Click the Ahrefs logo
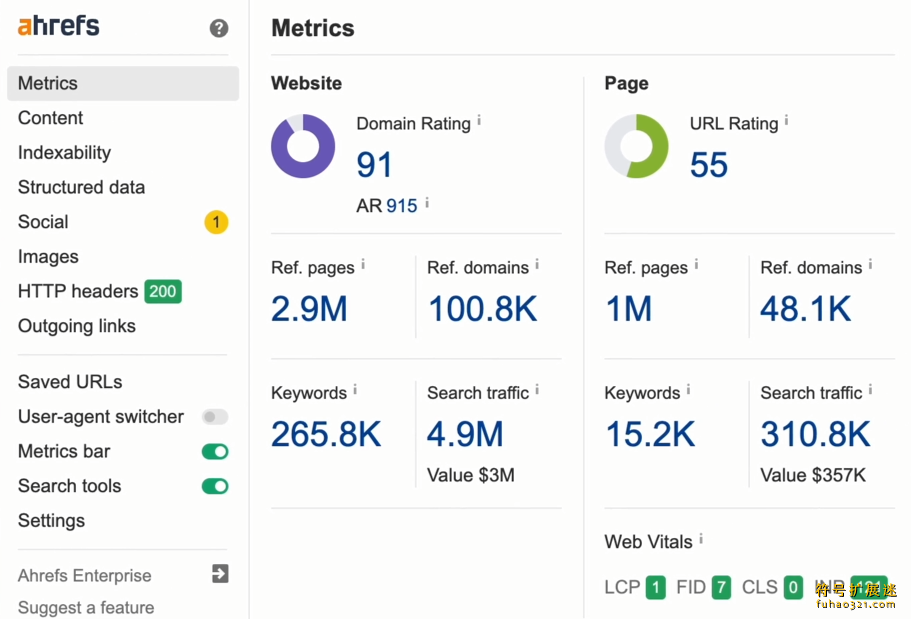 (x=59, y=26)
